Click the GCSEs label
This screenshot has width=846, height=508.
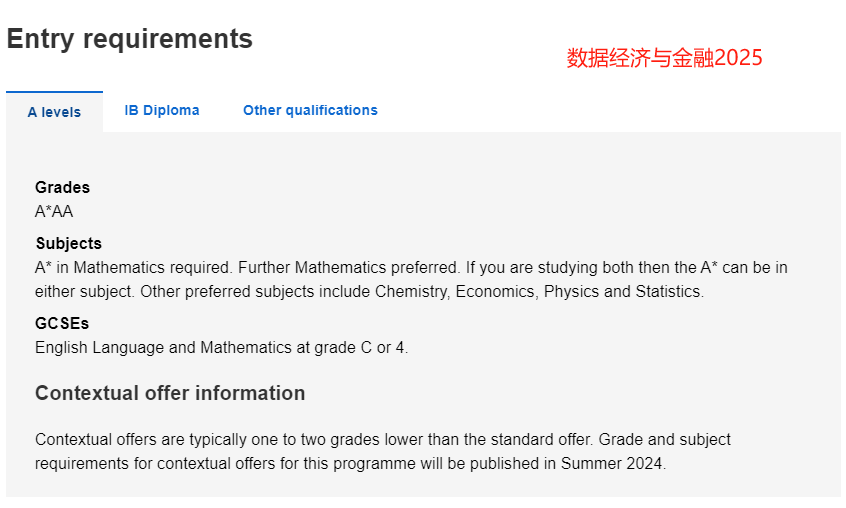tap(62, 323)
